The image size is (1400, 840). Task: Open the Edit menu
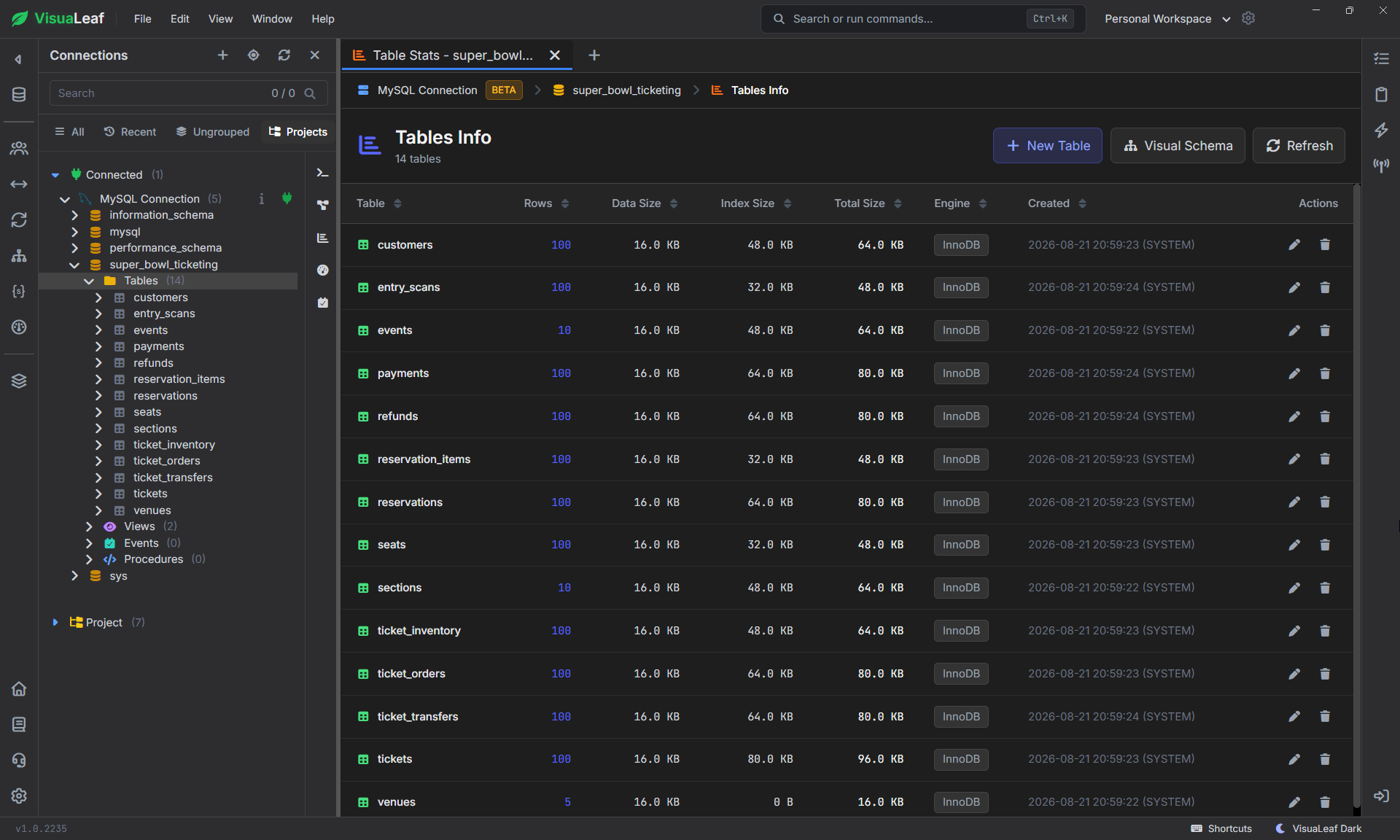[x=180, y=19]
